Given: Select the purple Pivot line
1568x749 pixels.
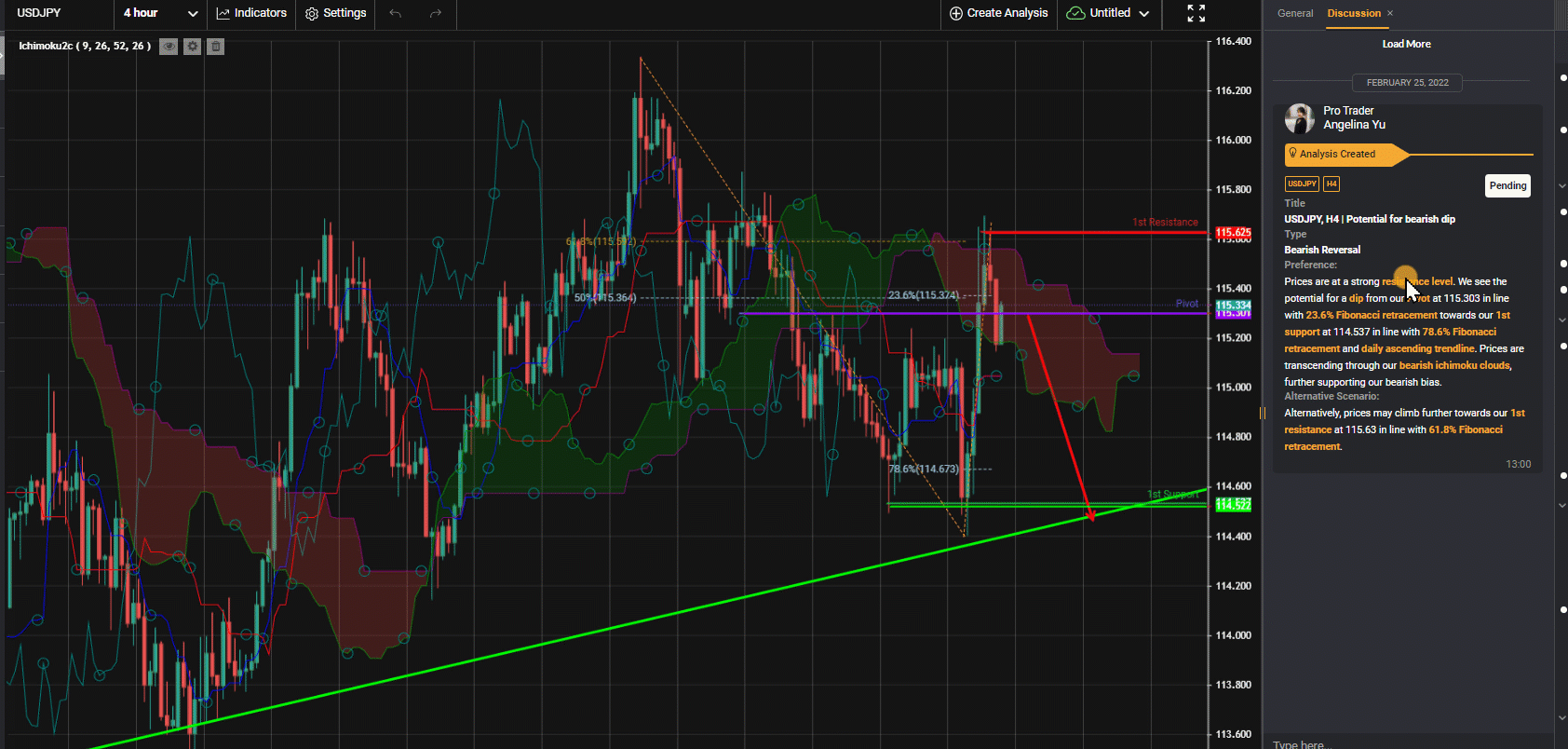Looking at the screenshot, I should pyautogui.click(x=973, y=314).
